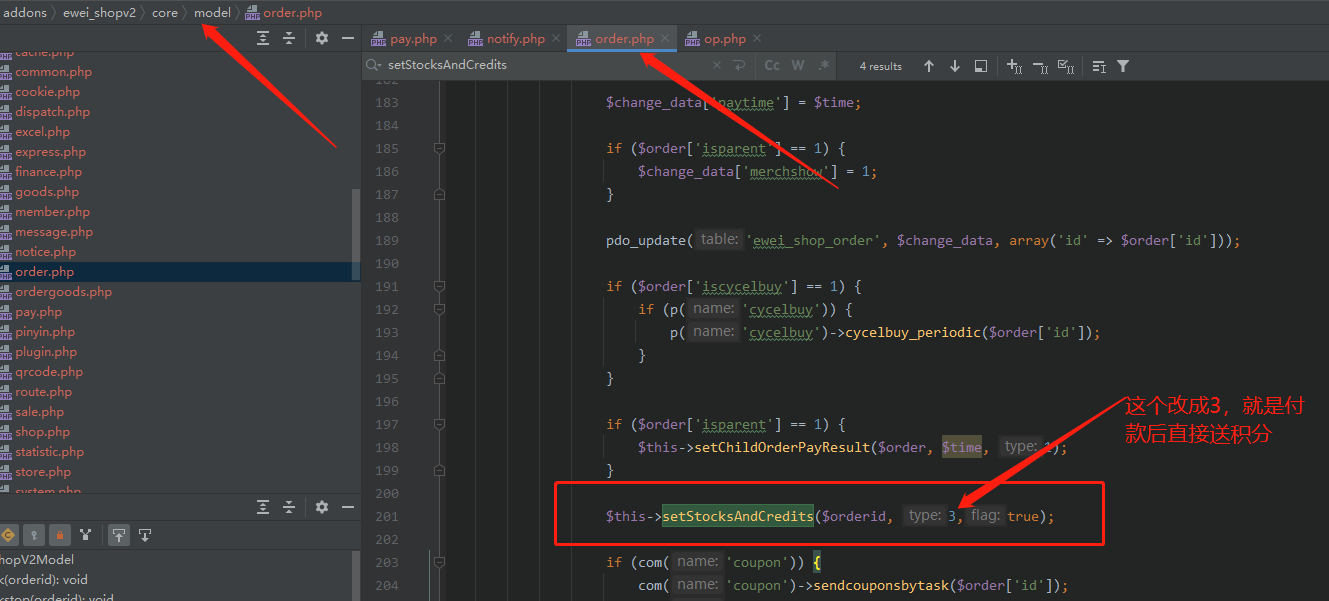
Task: Close the pay.php tab
Action: [448, 39]
